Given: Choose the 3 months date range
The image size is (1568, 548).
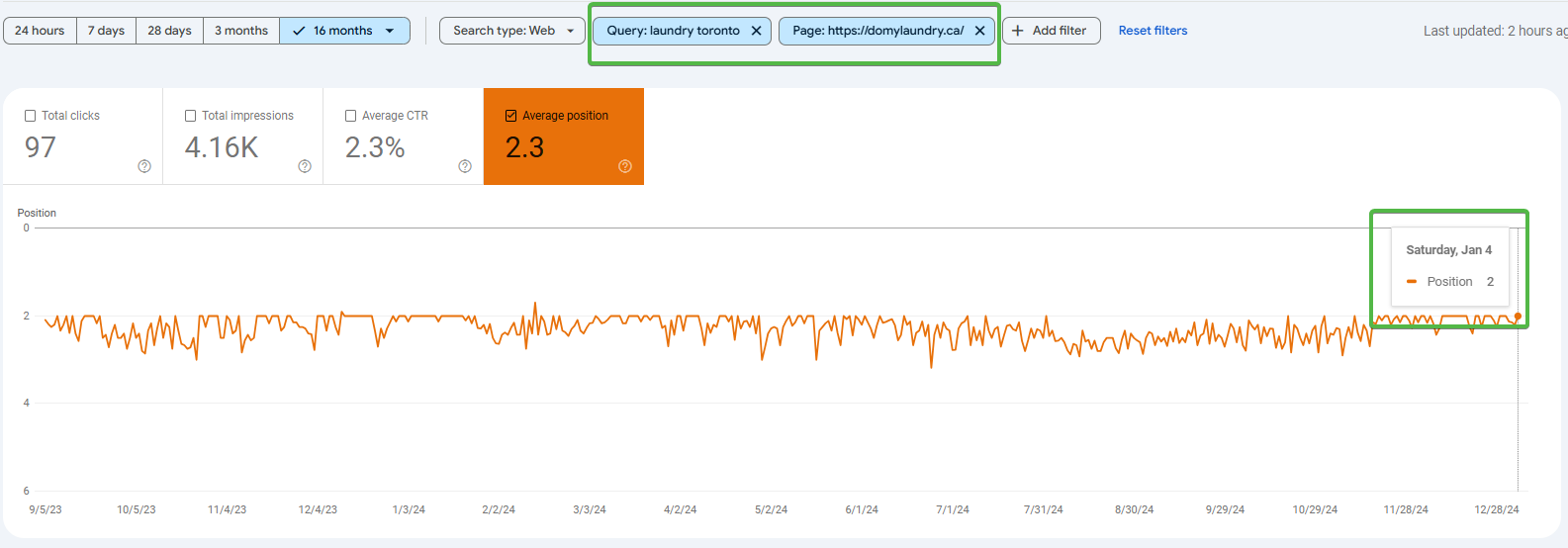Looking at the screenshot, I should [x=241, y=31].
